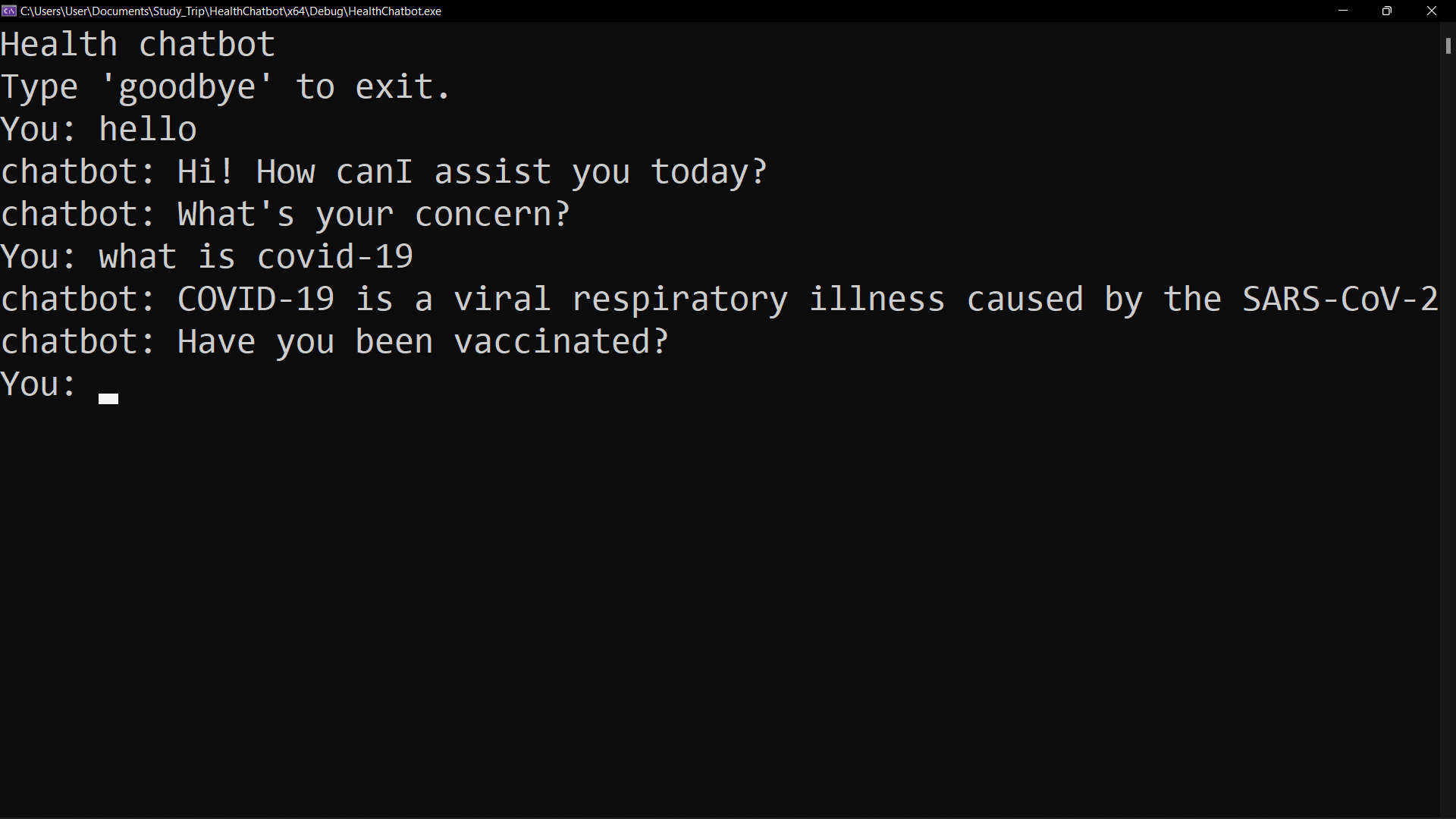The width and height of the screenshot is (1456, 819).
Task: Minimize the HealthChatbot console window
Action: (1343, 11)
